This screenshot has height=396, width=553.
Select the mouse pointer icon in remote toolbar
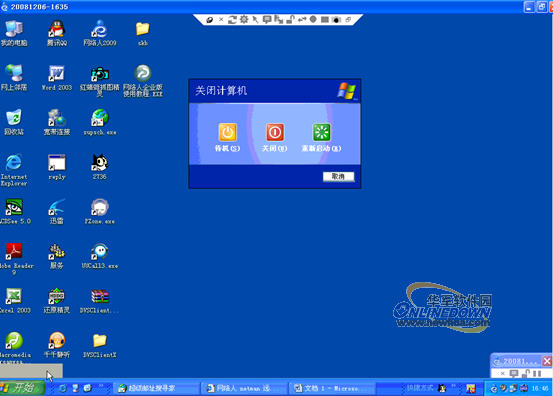coord(255,20)
